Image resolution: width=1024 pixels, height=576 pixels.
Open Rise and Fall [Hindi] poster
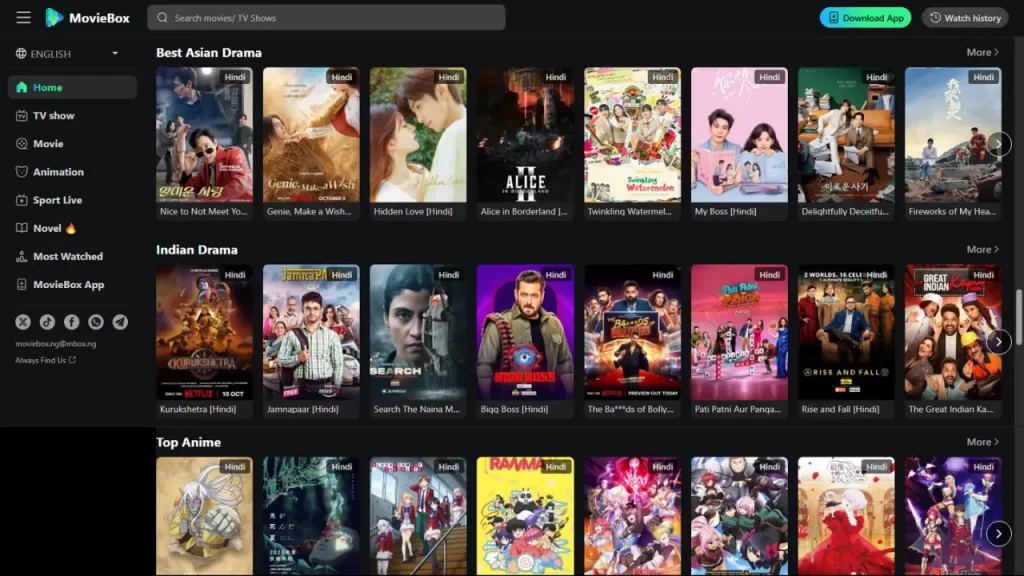[846, 332]
